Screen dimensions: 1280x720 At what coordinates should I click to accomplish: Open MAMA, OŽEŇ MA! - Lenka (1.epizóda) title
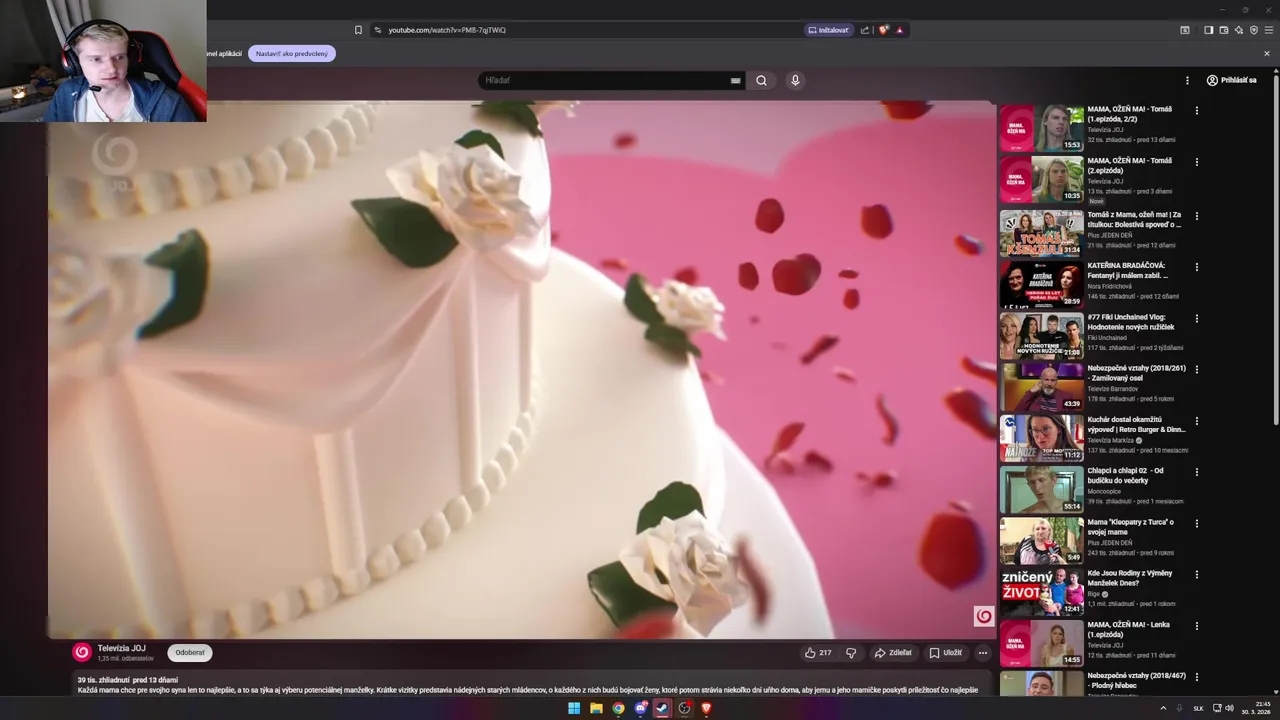point(1128,630)
